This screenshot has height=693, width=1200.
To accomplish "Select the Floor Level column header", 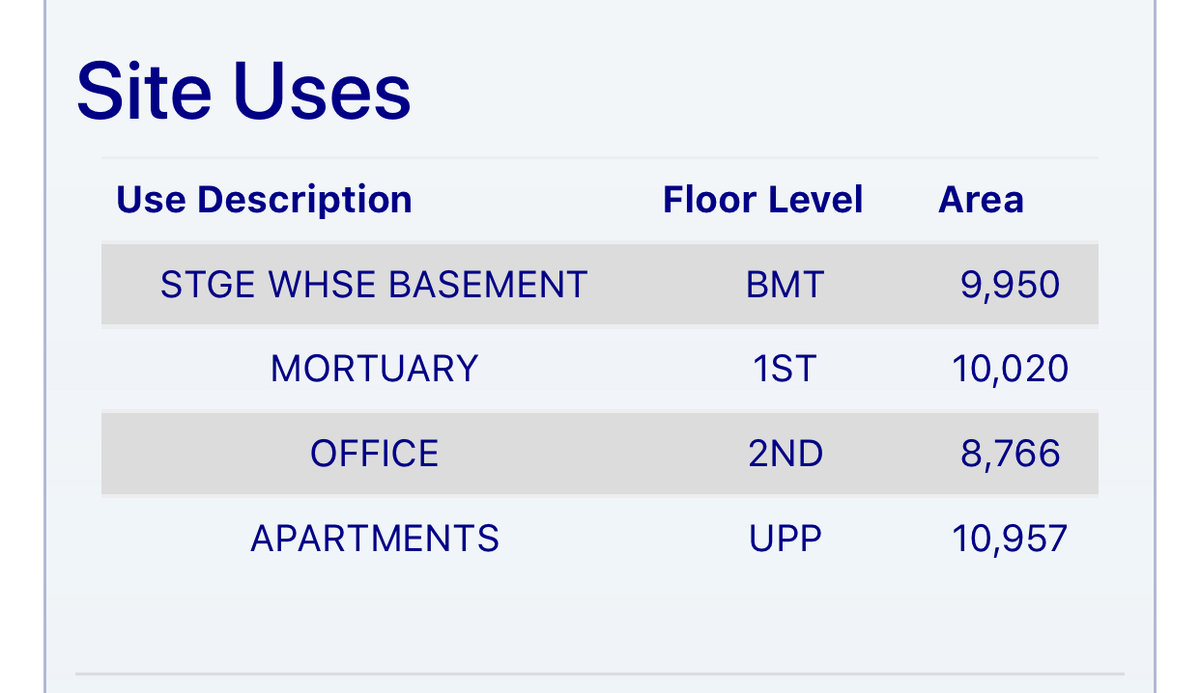I will click(x=762, y=200).
